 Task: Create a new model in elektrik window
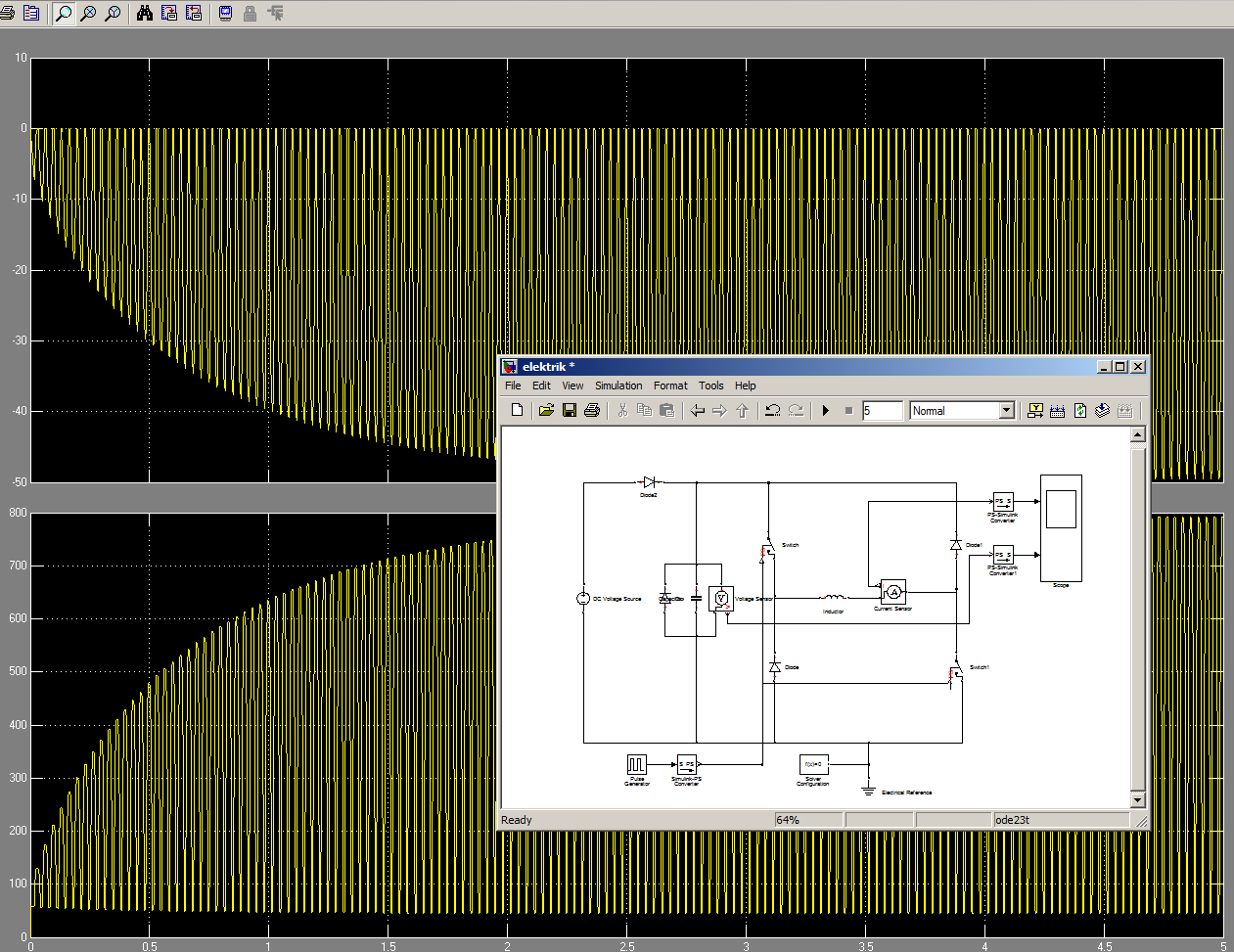(517, 411)
